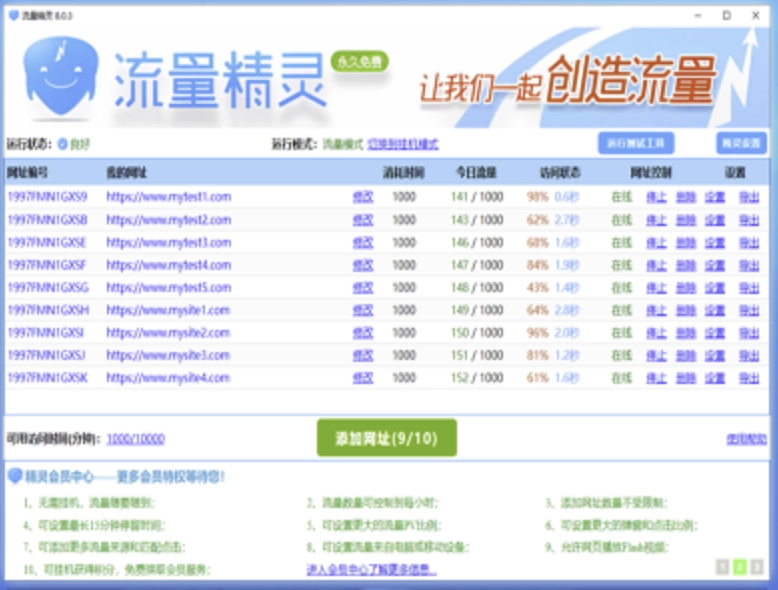Click today's traffic value 152 / 1000
The width and height of the screenshot is (778, 590).
tap(477, 378)
